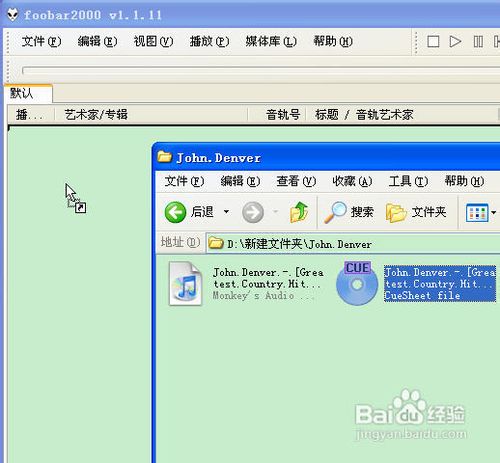Open the Explorer 文件(F) menu
This screenshot has width=500, height=463.
184,181
